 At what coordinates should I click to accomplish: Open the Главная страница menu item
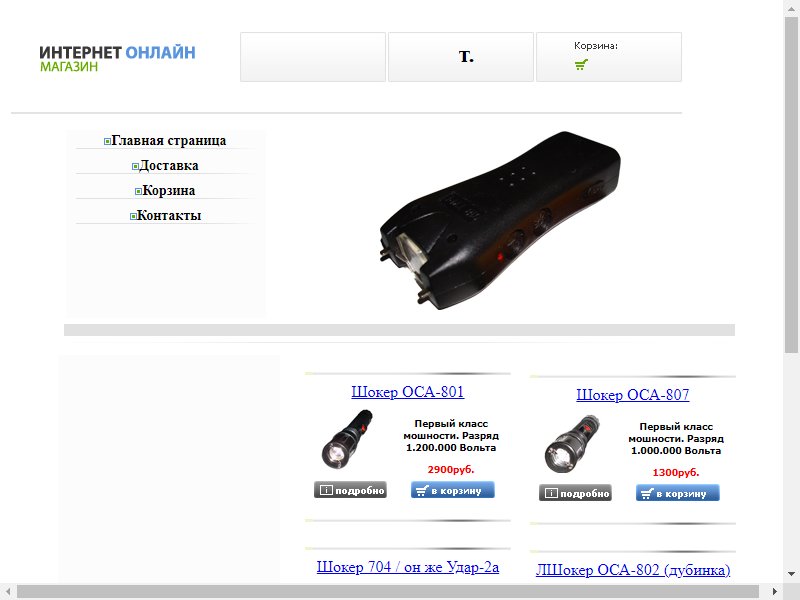click(168, 140)
